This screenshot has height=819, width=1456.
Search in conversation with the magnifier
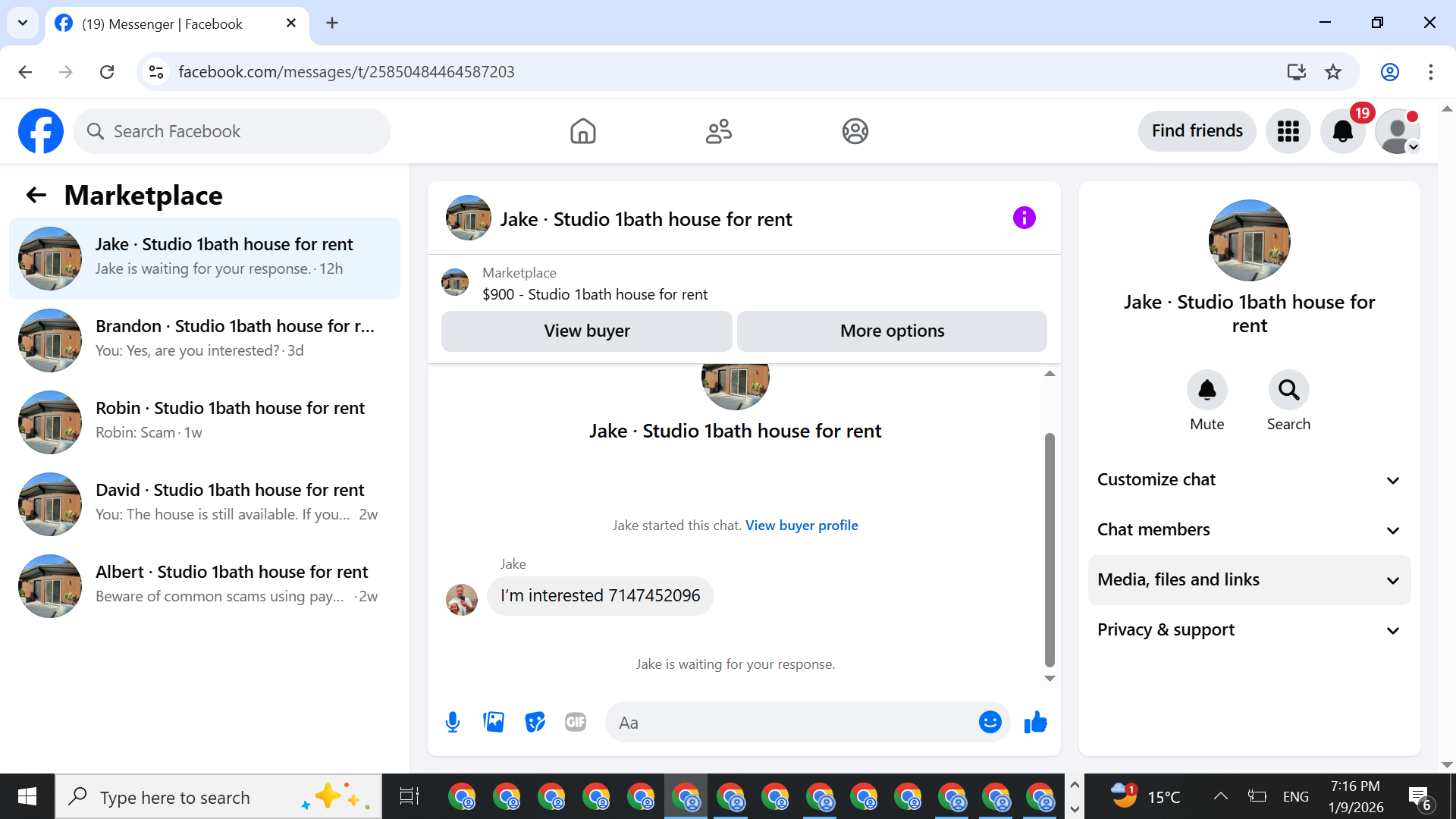click(x=1288, y=390)
